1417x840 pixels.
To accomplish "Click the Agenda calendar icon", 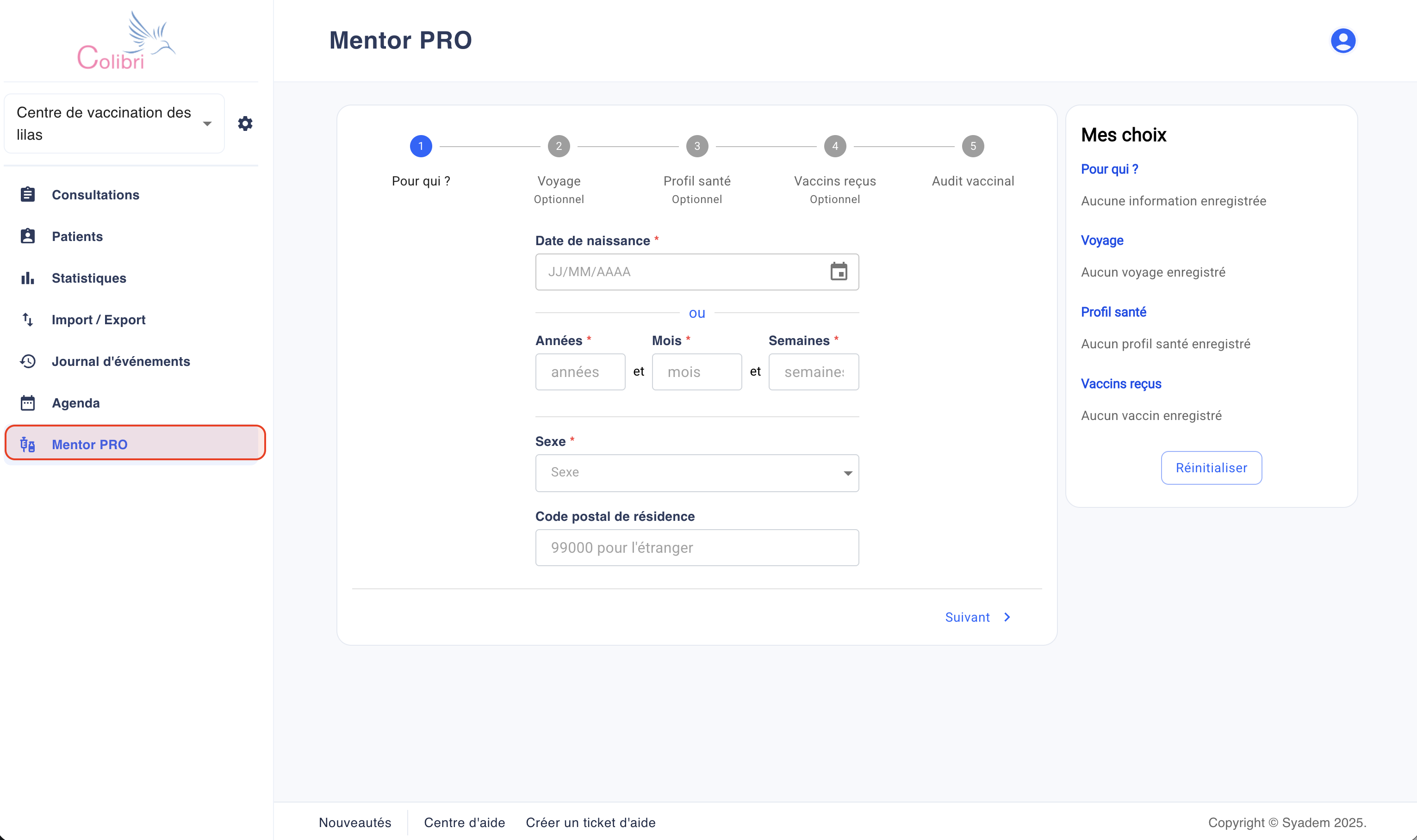I will pos(28,402).
